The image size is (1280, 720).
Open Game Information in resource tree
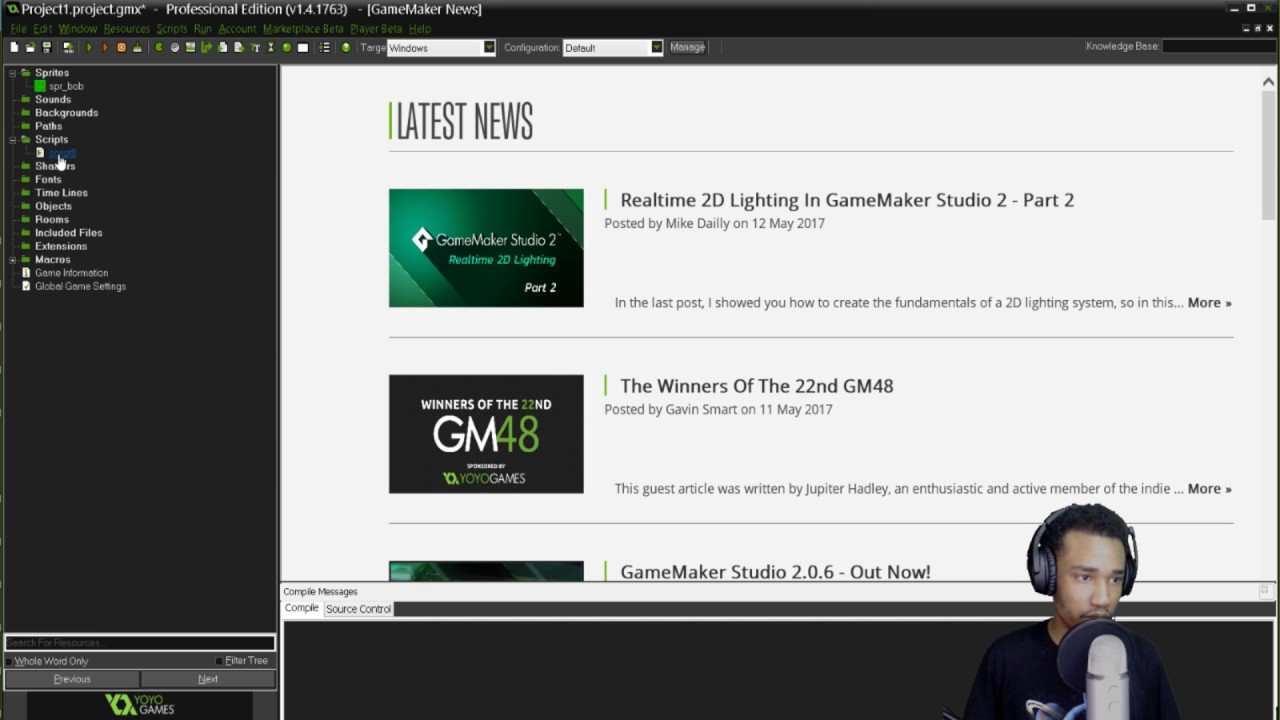click(71, 273)
